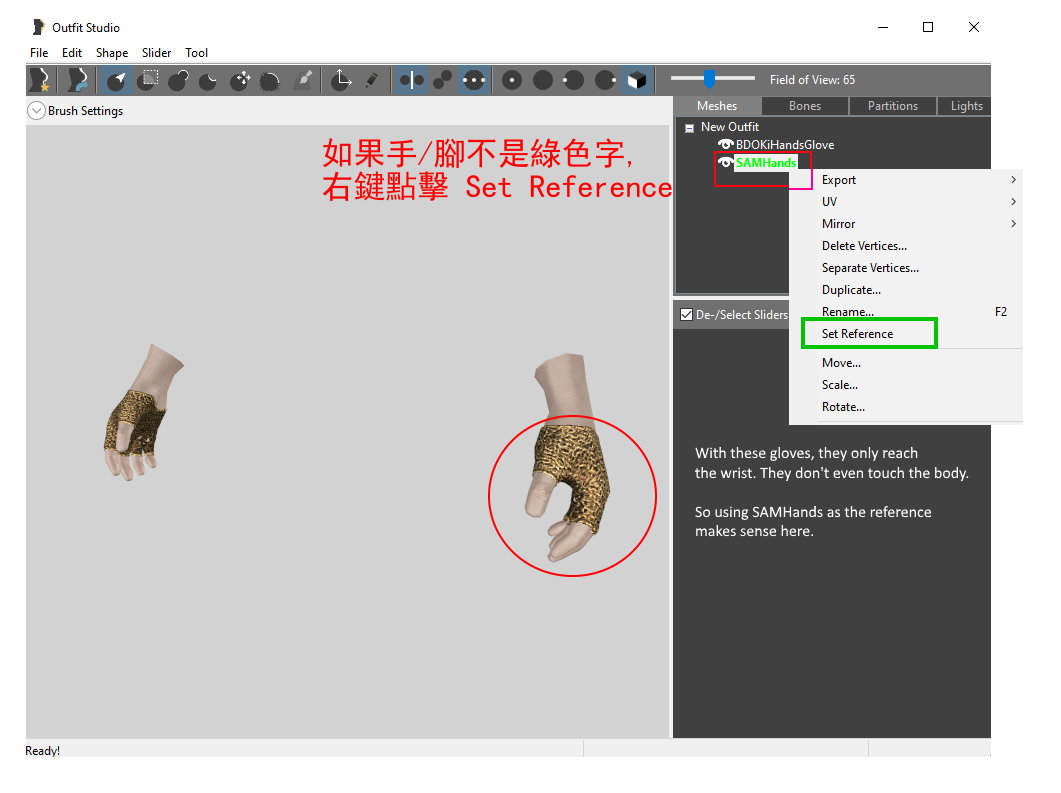The width and height of the screenshot is (1061, 793).
Task: Hide the SAMHands mesh via eye icon
Action: [x=725, y=162]
